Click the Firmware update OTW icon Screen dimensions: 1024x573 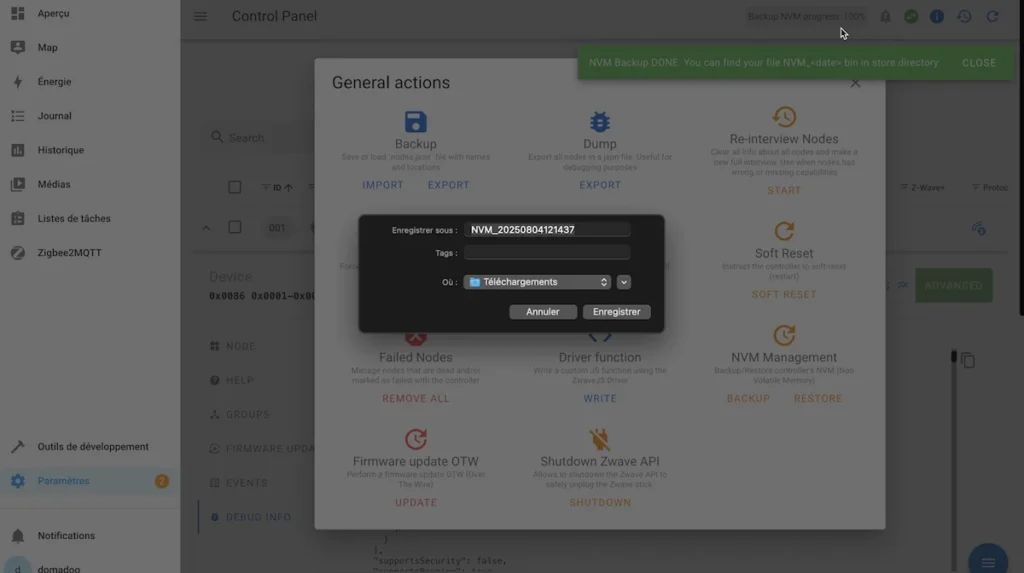[415, 439]
